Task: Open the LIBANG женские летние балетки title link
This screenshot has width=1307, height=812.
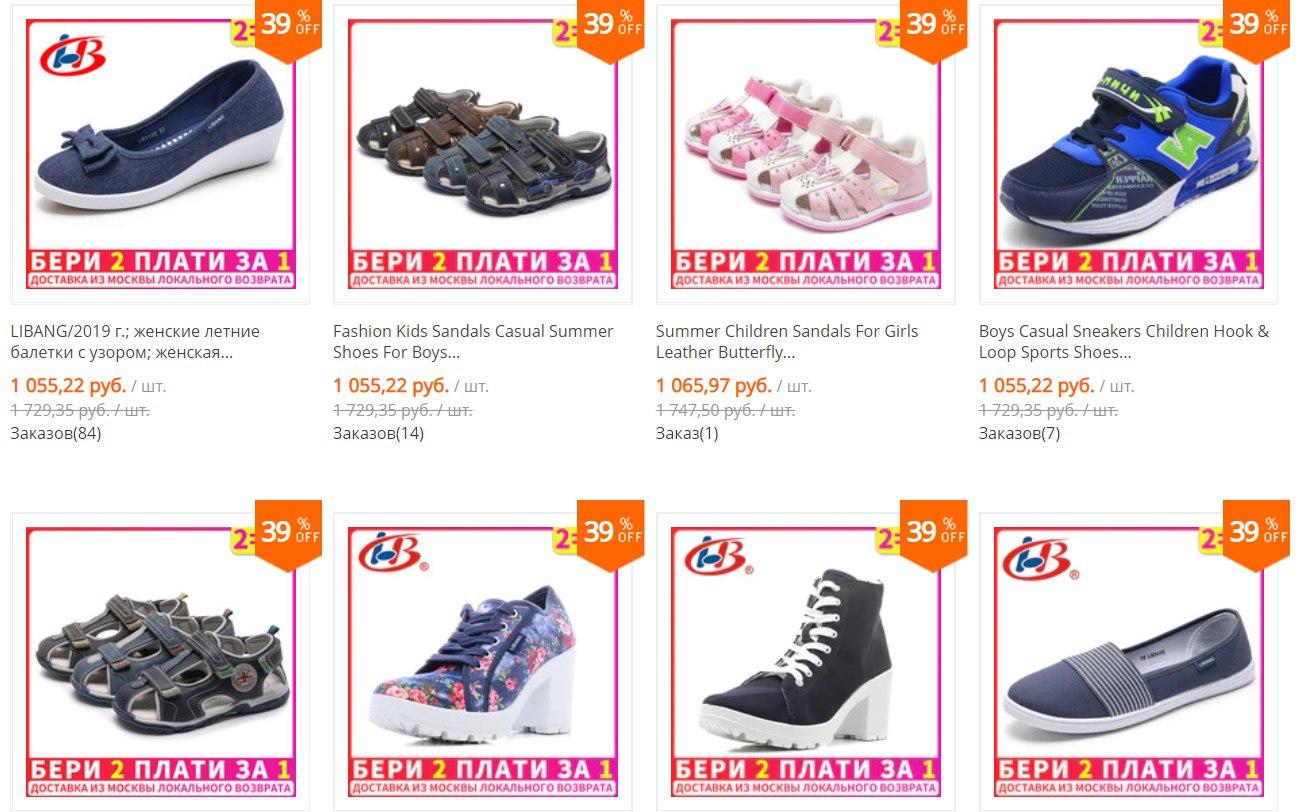Action: 135,342
